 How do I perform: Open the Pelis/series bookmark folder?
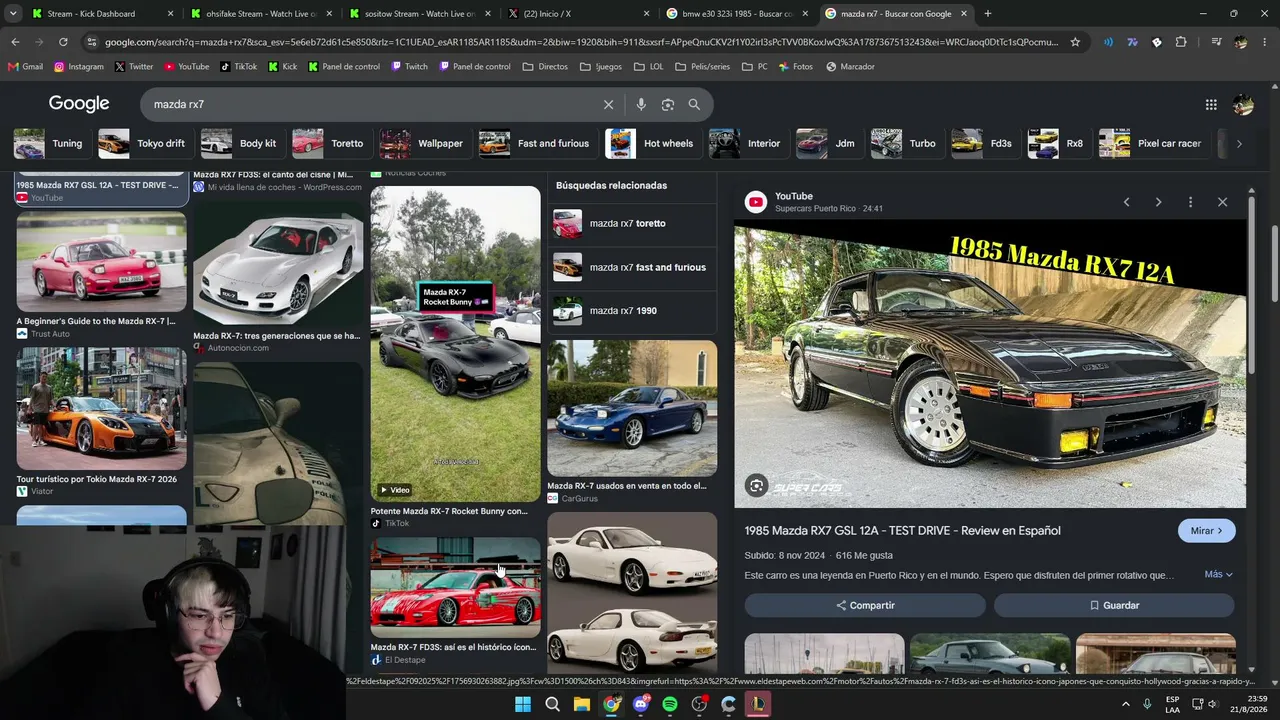point(702,67)
